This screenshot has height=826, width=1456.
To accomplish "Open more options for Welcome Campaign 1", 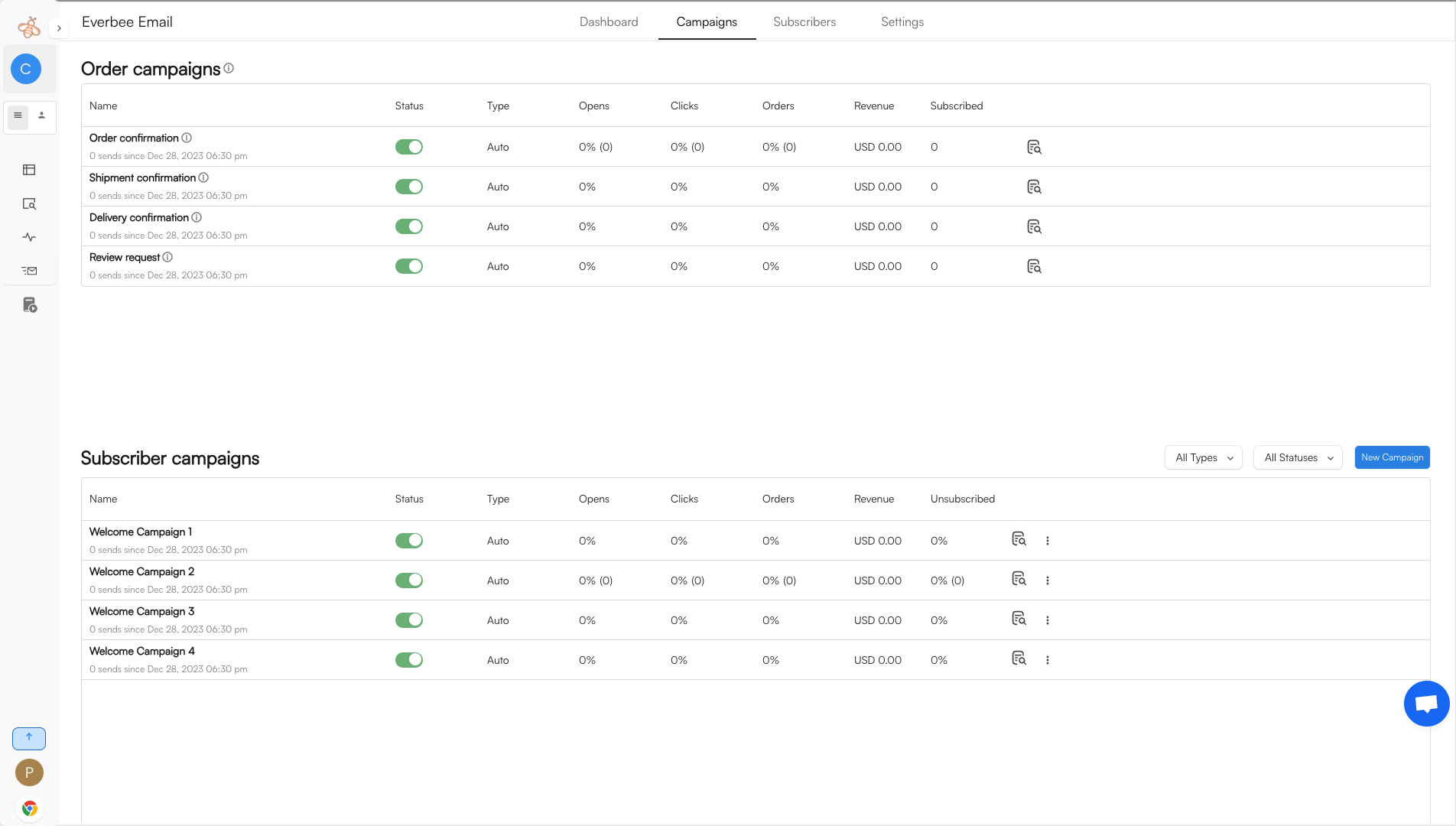I will click(1048, 541).
